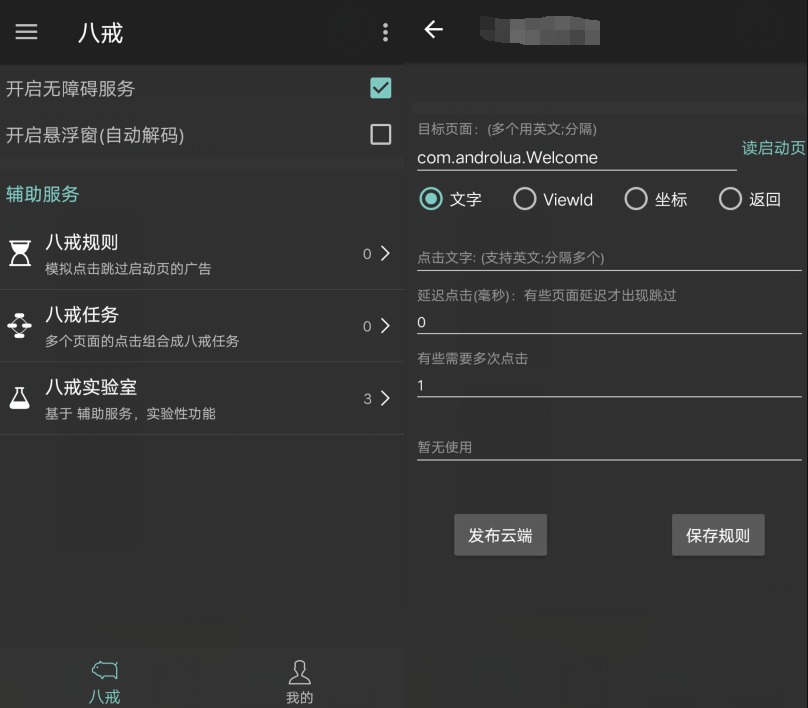The image size is (808, 708).
Task: Enable the 开启悬浮窗(自动解码) checkbox
Action: tap(380, 134)
